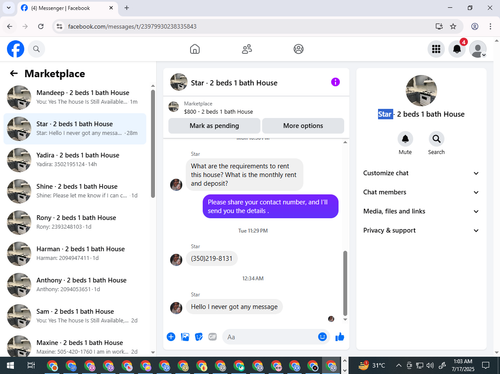Expand Customize chat section
The height and width of the screenshot is (374, 500).
click(x=421, y=173)
